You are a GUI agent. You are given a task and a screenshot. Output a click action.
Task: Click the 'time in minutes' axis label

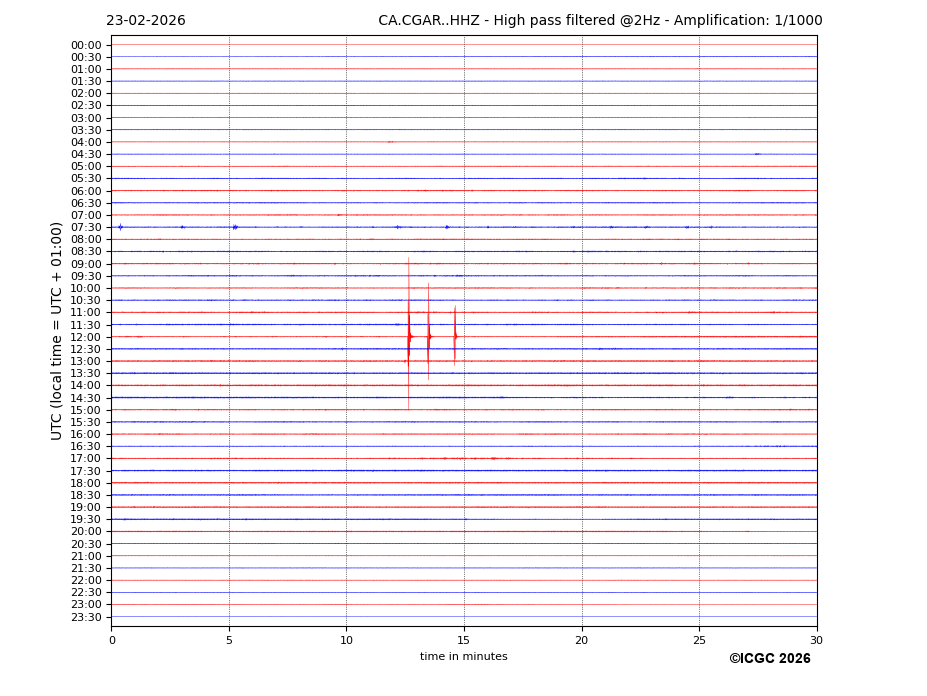[x=463, y=657]
